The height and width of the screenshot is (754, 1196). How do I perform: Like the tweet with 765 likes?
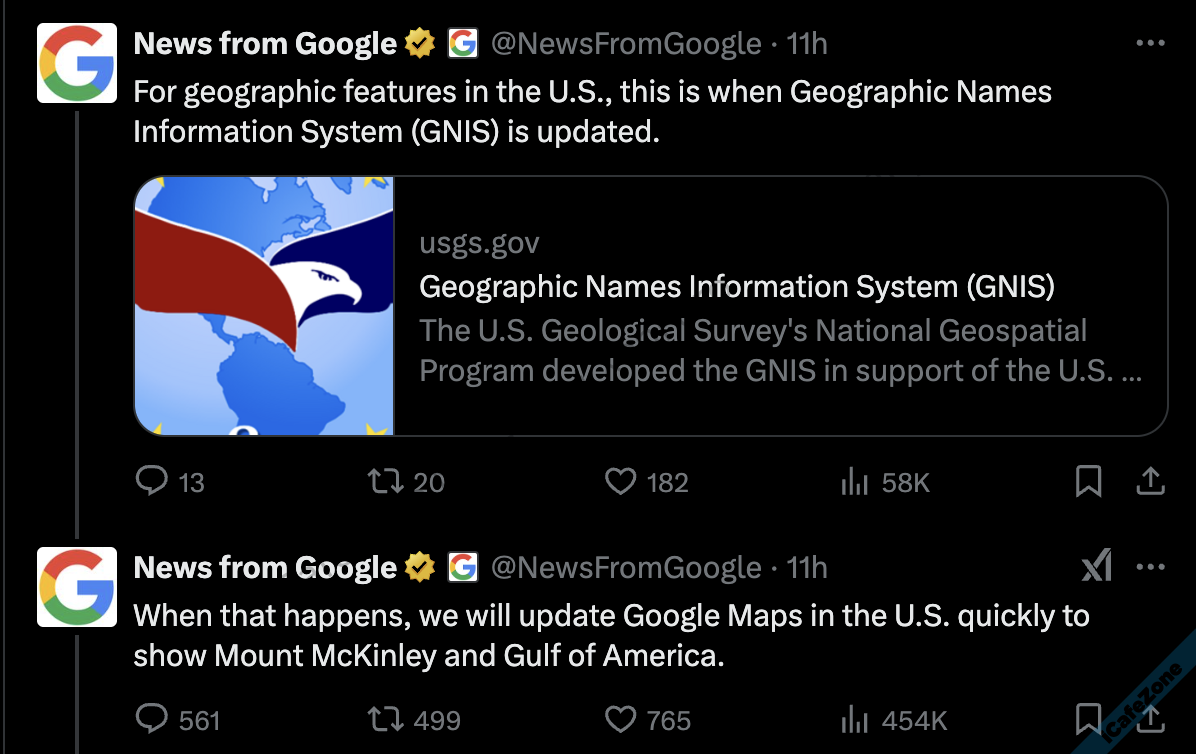click(x=621, y=719)
